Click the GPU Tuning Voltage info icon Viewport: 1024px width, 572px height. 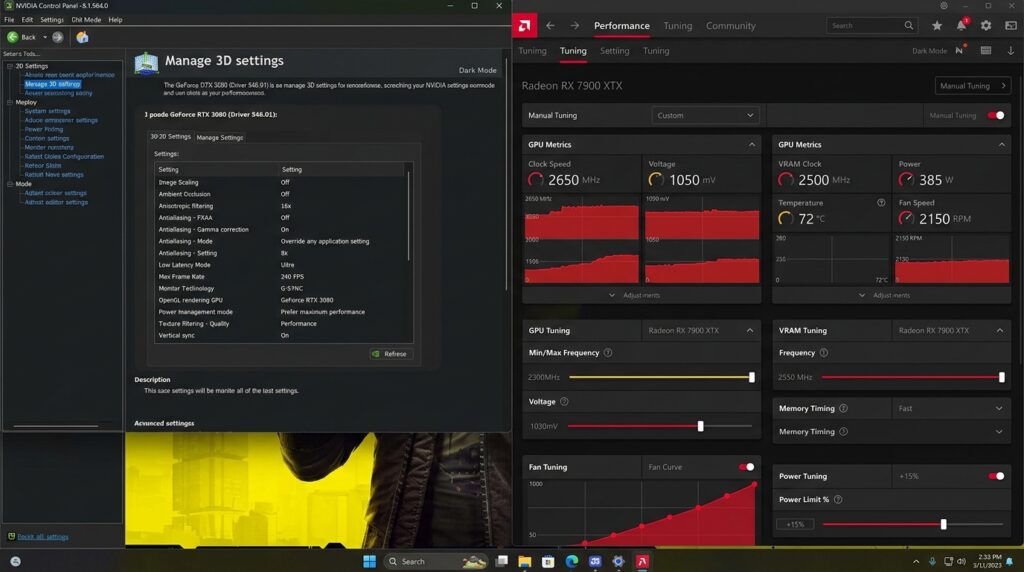click(x=564, y=402)
